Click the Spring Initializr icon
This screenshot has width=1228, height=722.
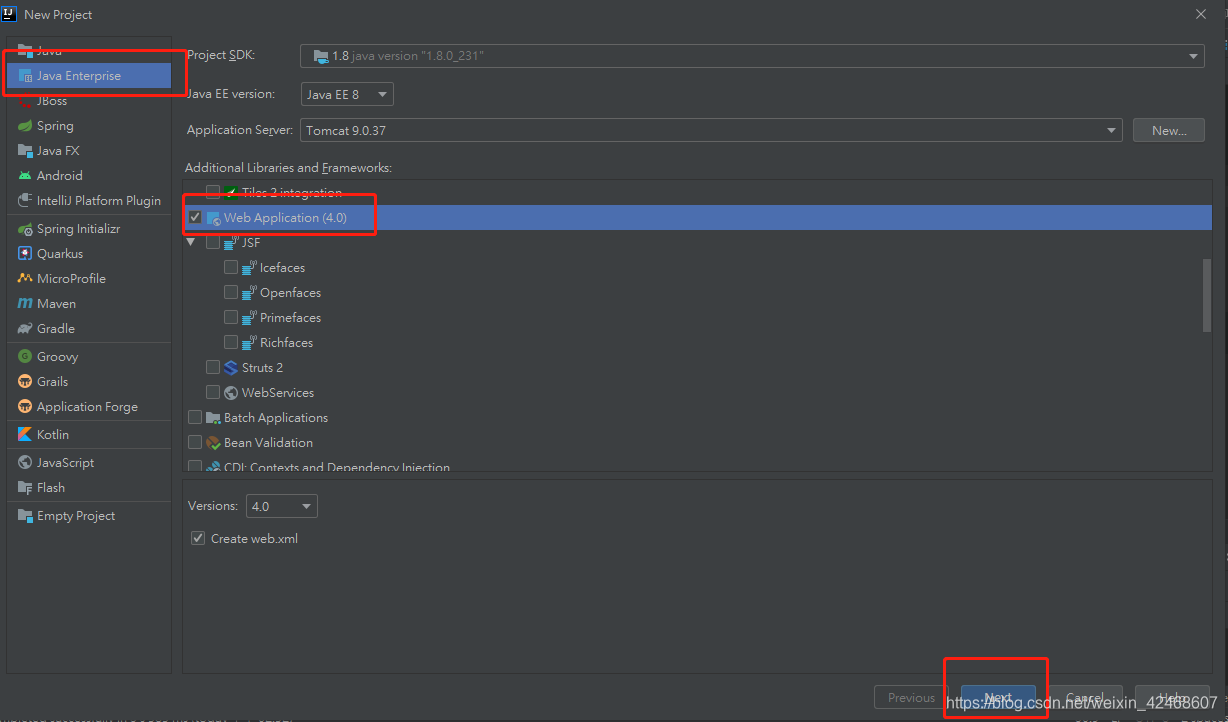[25, 229]
